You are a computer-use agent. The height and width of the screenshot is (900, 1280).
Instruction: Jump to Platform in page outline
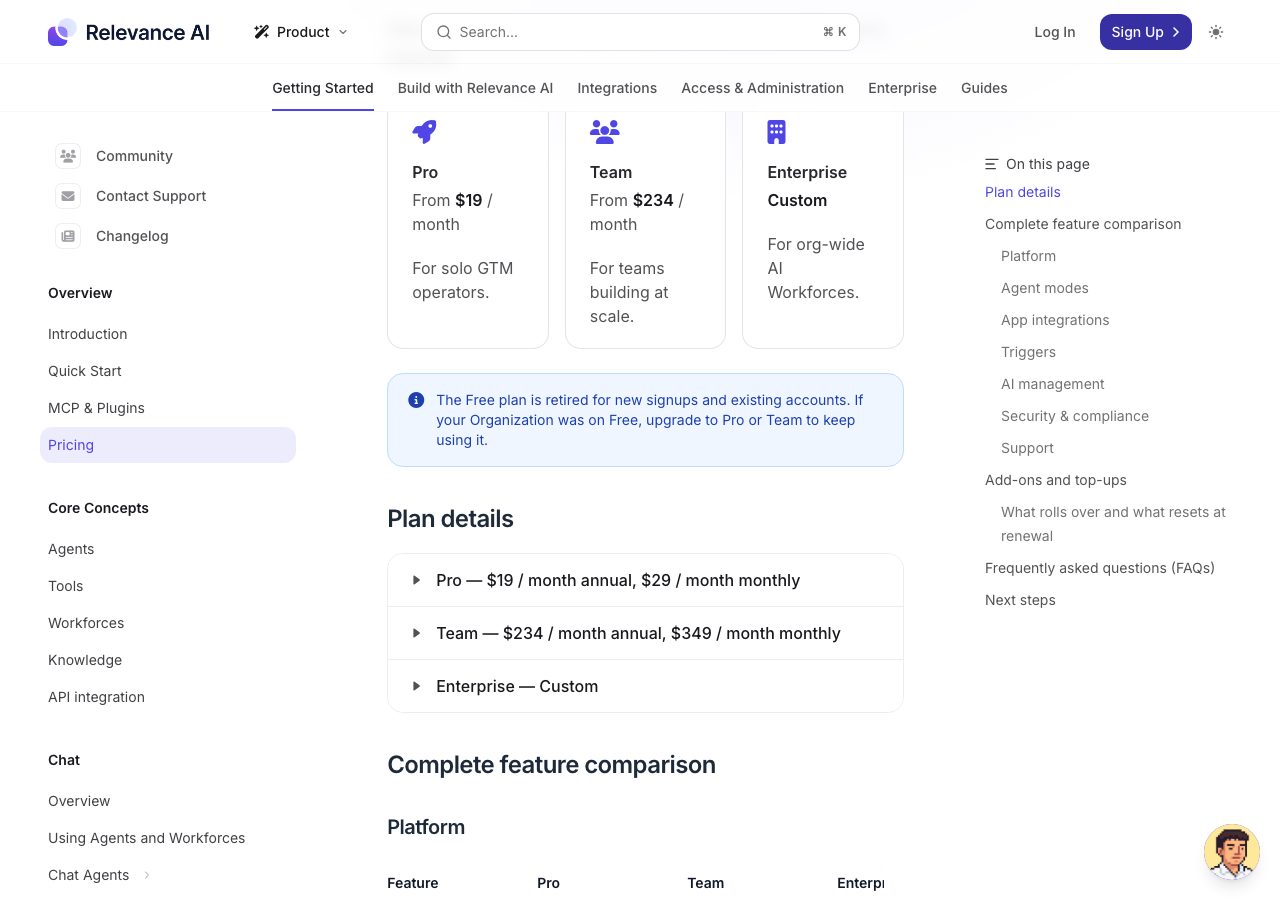[1028, 256]
